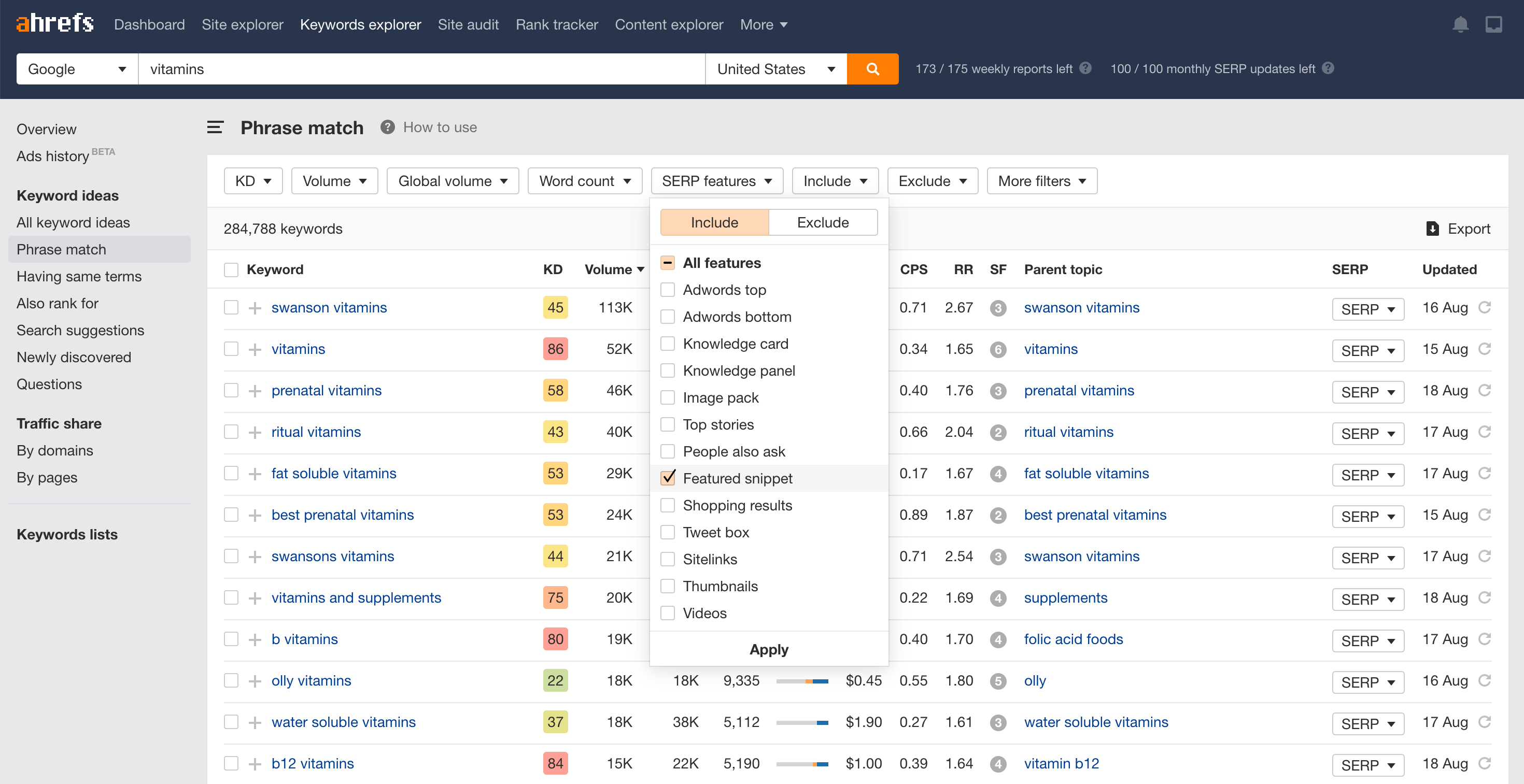This screenshot has width=1524, height=784.
Task: Refresh SERP data for water soluble vitamins
Action: click(1485, 721)
